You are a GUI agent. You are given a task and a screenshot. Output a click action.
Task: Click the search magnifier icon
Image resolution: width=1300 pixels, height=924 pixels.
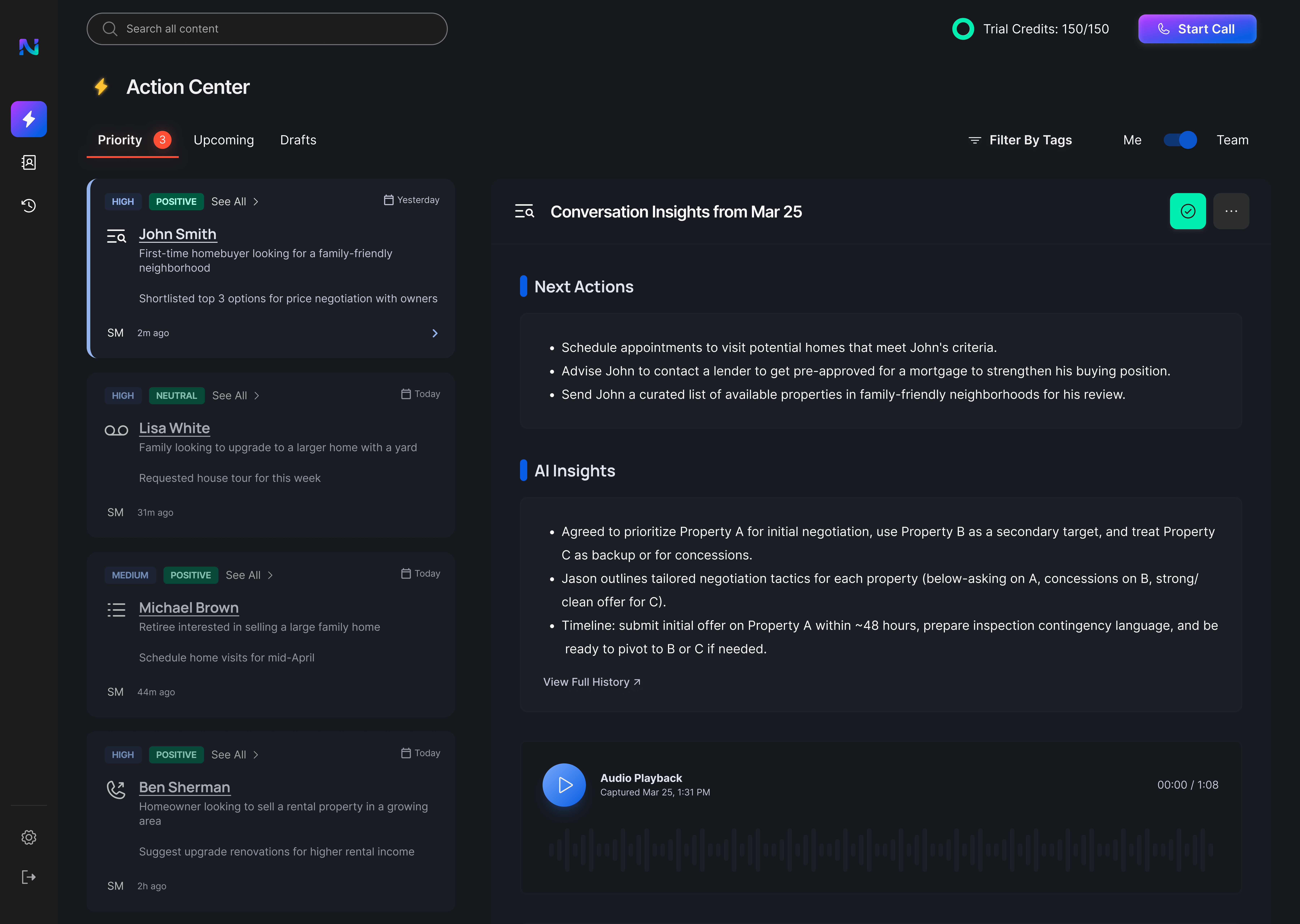(x=110, y=29)
